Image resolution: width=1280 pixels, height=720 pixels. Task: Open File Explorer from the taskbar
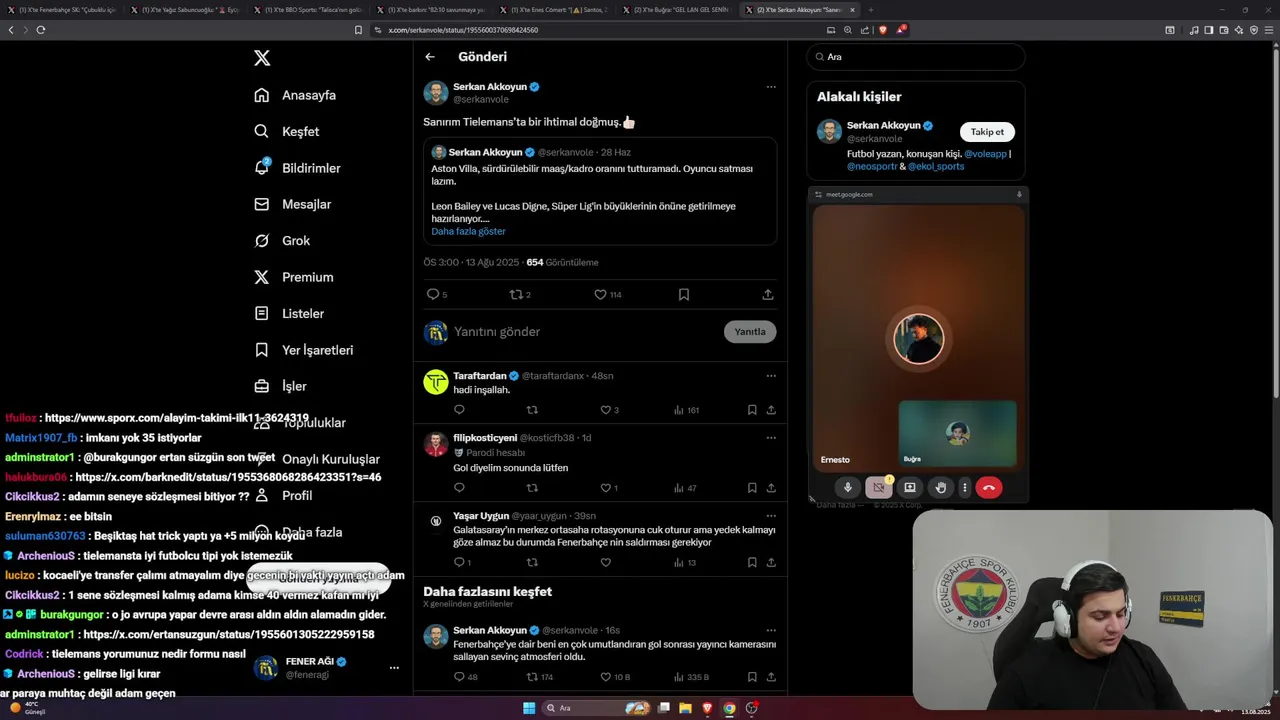click(x=685, y=708)
